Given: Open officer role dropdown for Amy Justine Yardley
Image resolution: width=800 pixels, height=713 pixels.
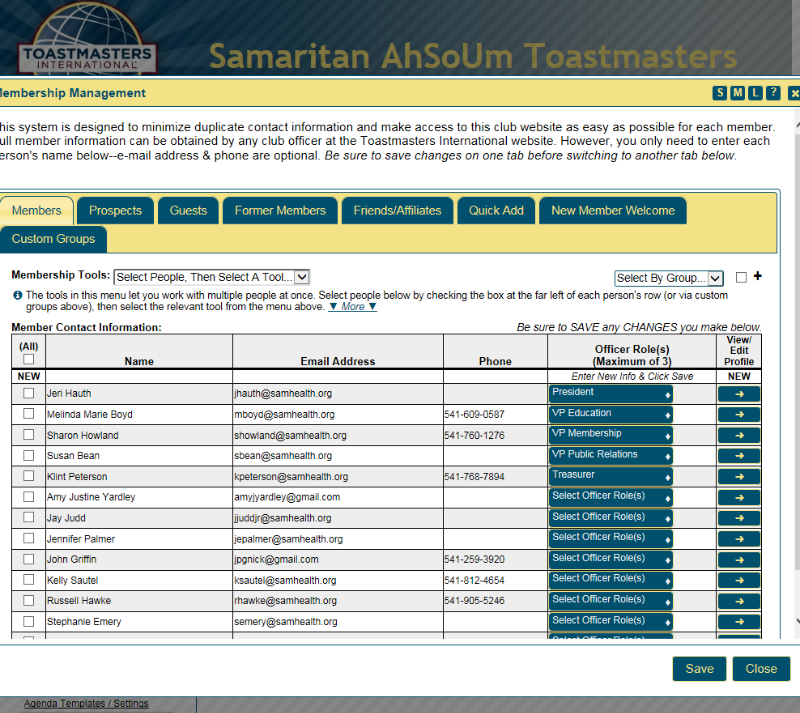Looking at the screenshot, I should click(611, 497).
